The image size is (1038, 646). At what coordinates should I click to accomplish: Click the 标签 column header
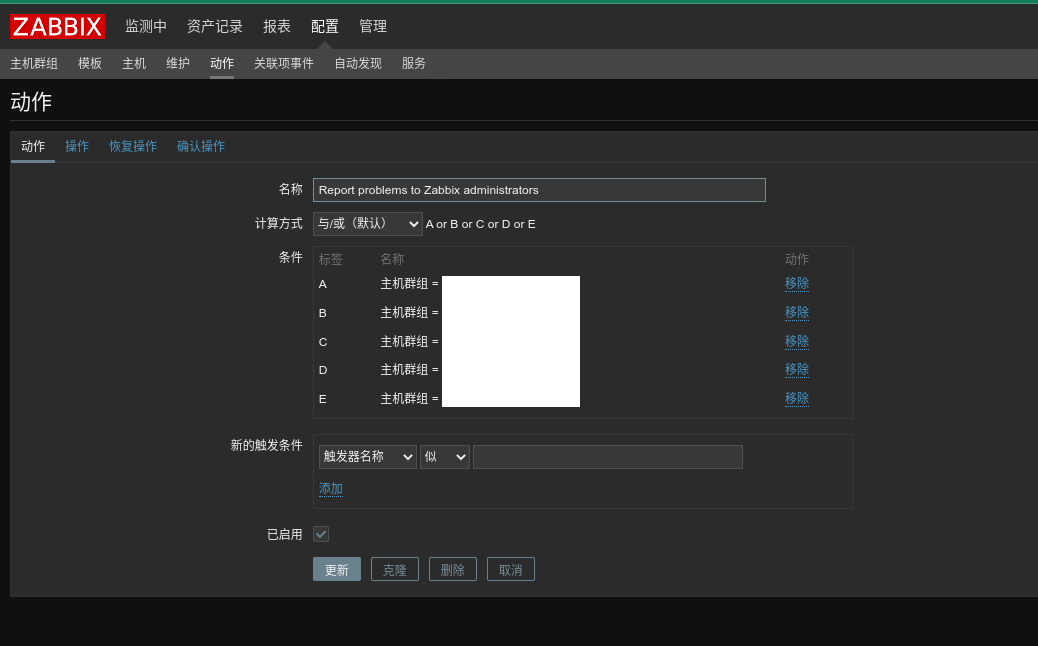tap(330, 259)
